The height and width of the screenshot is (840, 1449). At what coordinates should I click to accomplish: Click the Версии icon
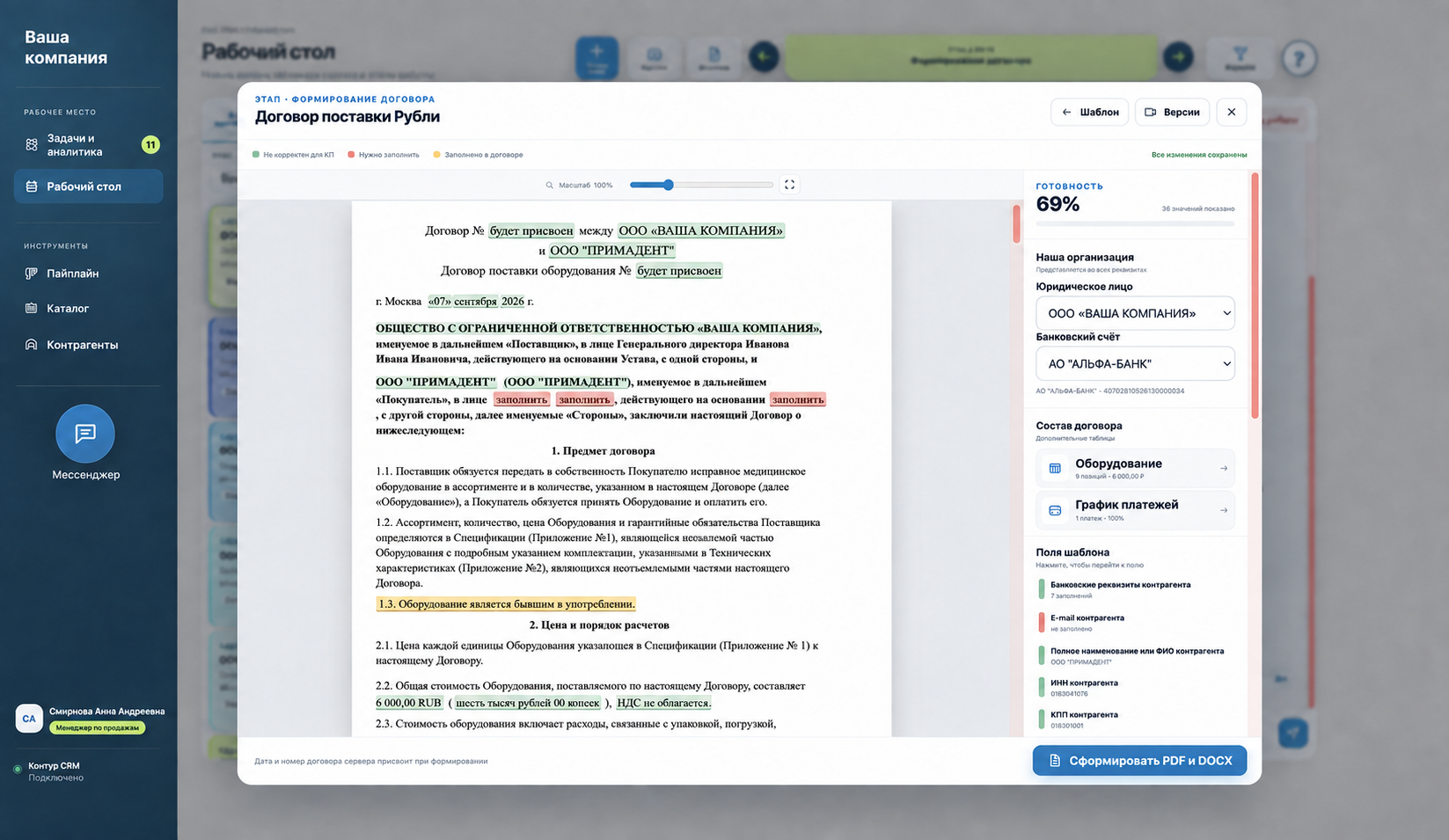[x=1151, y=113]
